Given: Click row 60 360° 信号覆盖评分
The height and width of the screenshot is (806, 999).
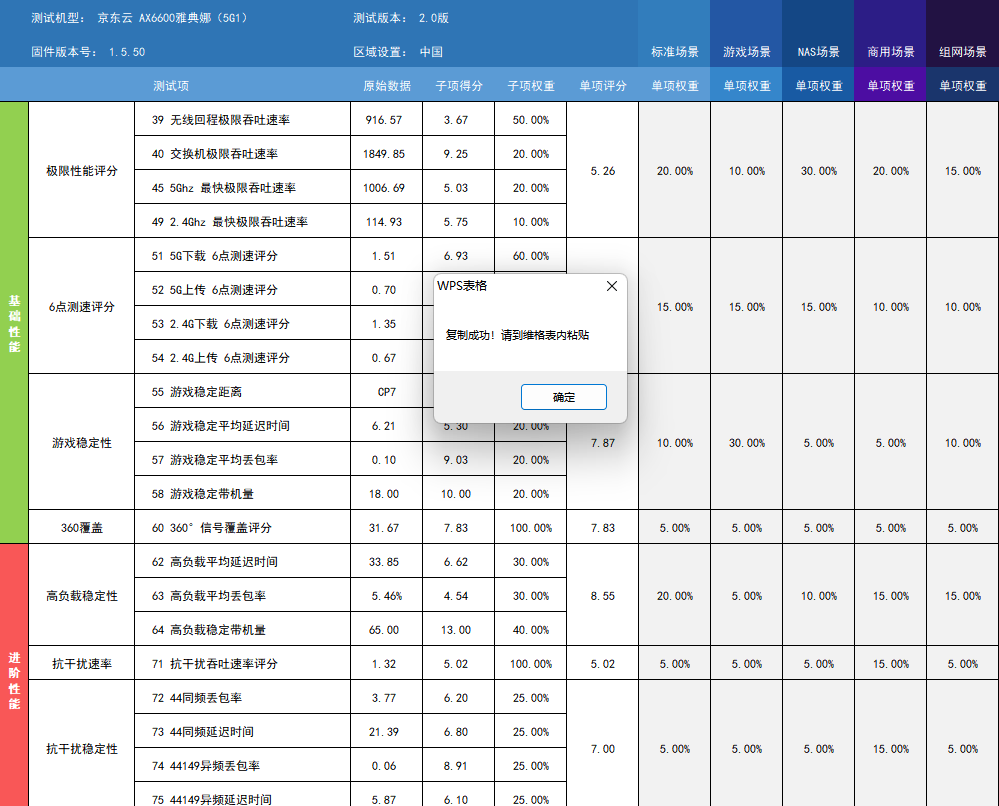Looking at the screenshot, I should pos(242,528).
